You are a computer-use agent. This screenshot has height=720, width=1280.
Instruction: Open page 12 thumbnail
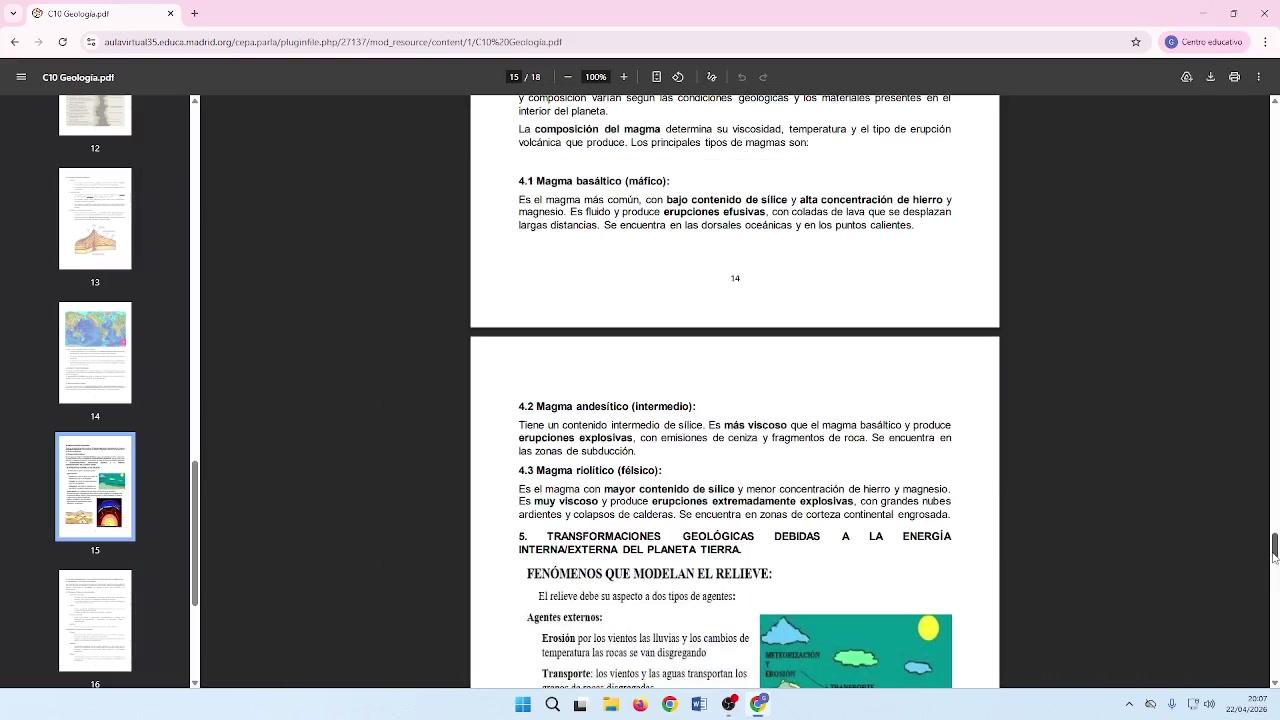pos(95,116)
